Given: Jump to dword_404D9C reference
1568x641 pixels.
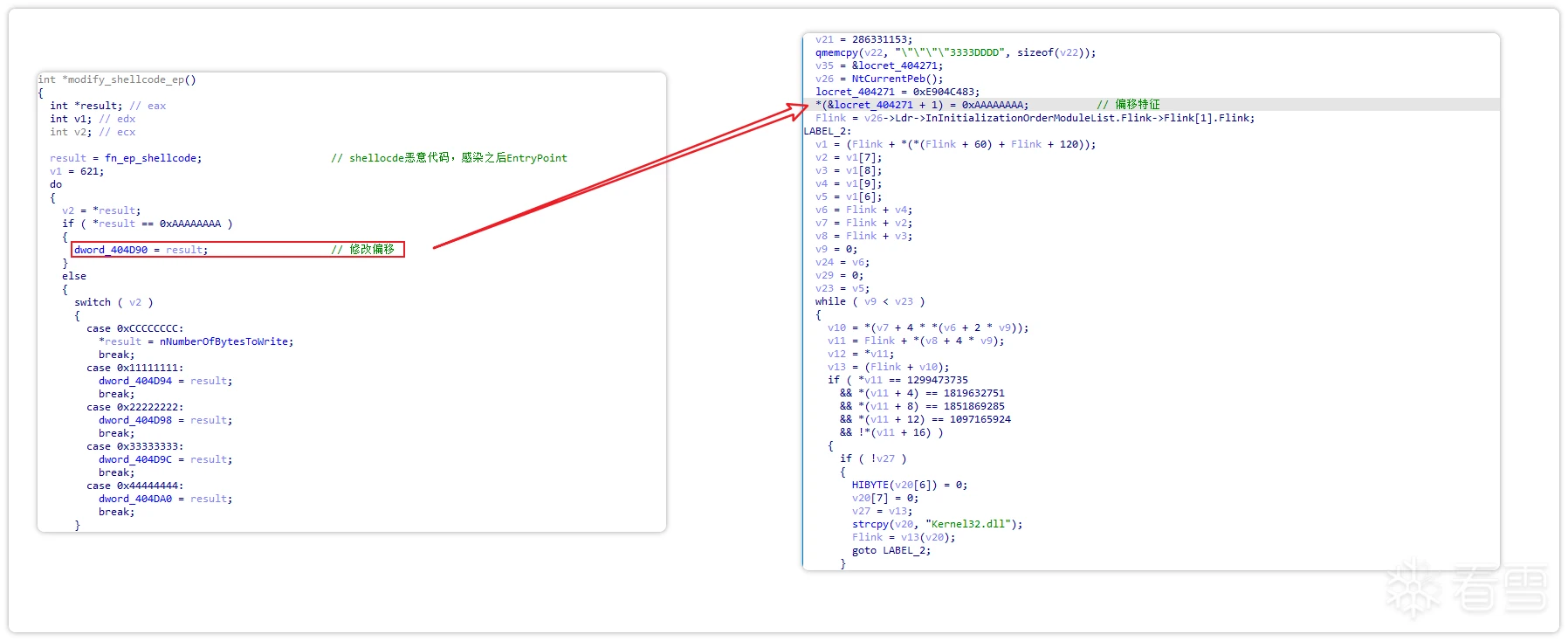Looking at the screenshot, I should click(135, 459).
